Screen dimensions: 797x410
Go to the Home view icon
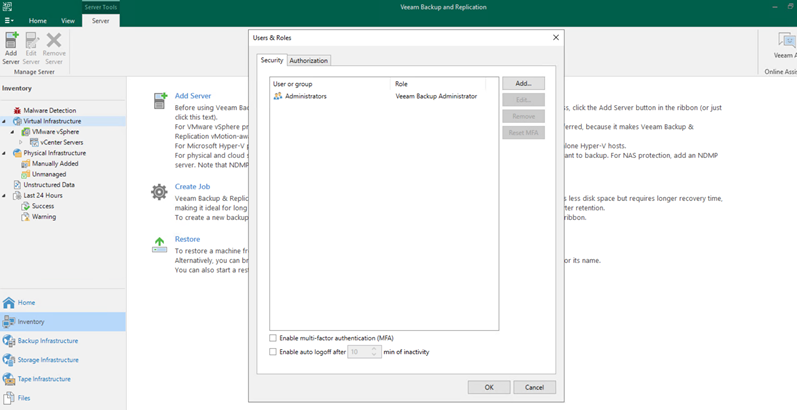tap(10, 302)
